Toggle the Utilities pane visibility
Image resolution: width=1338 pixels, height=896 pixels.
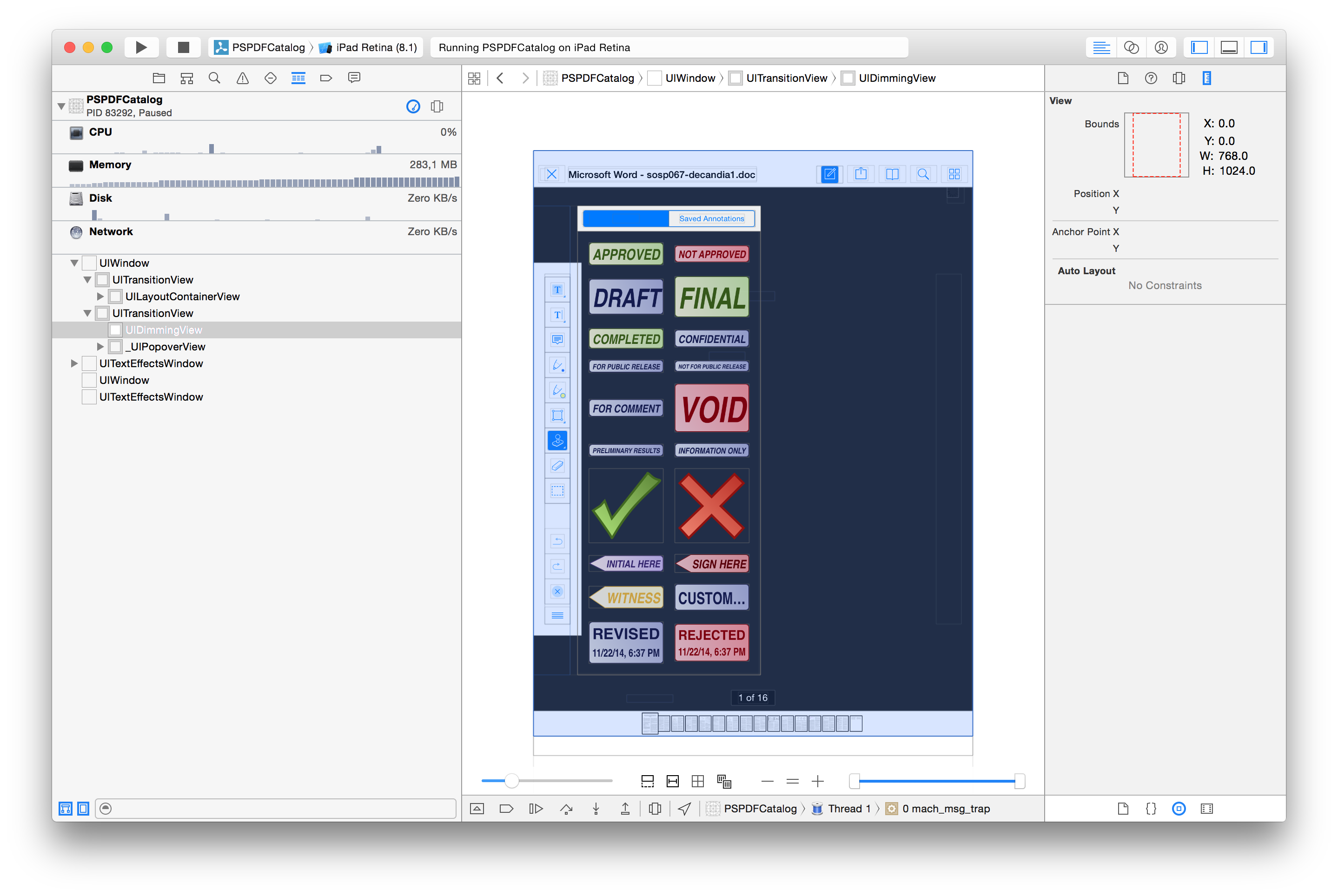(1259, 47)
